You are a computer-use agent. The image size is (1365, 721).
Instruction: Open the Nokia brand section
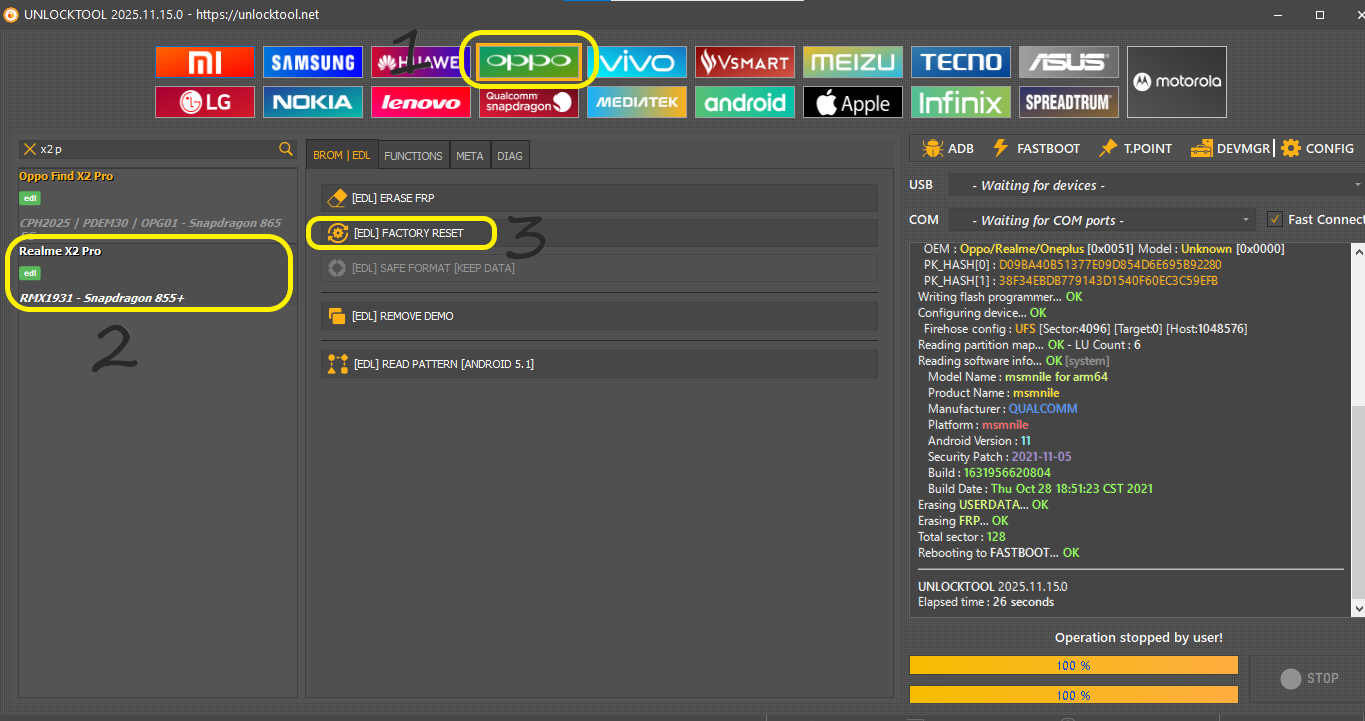(x=313, y=102)
